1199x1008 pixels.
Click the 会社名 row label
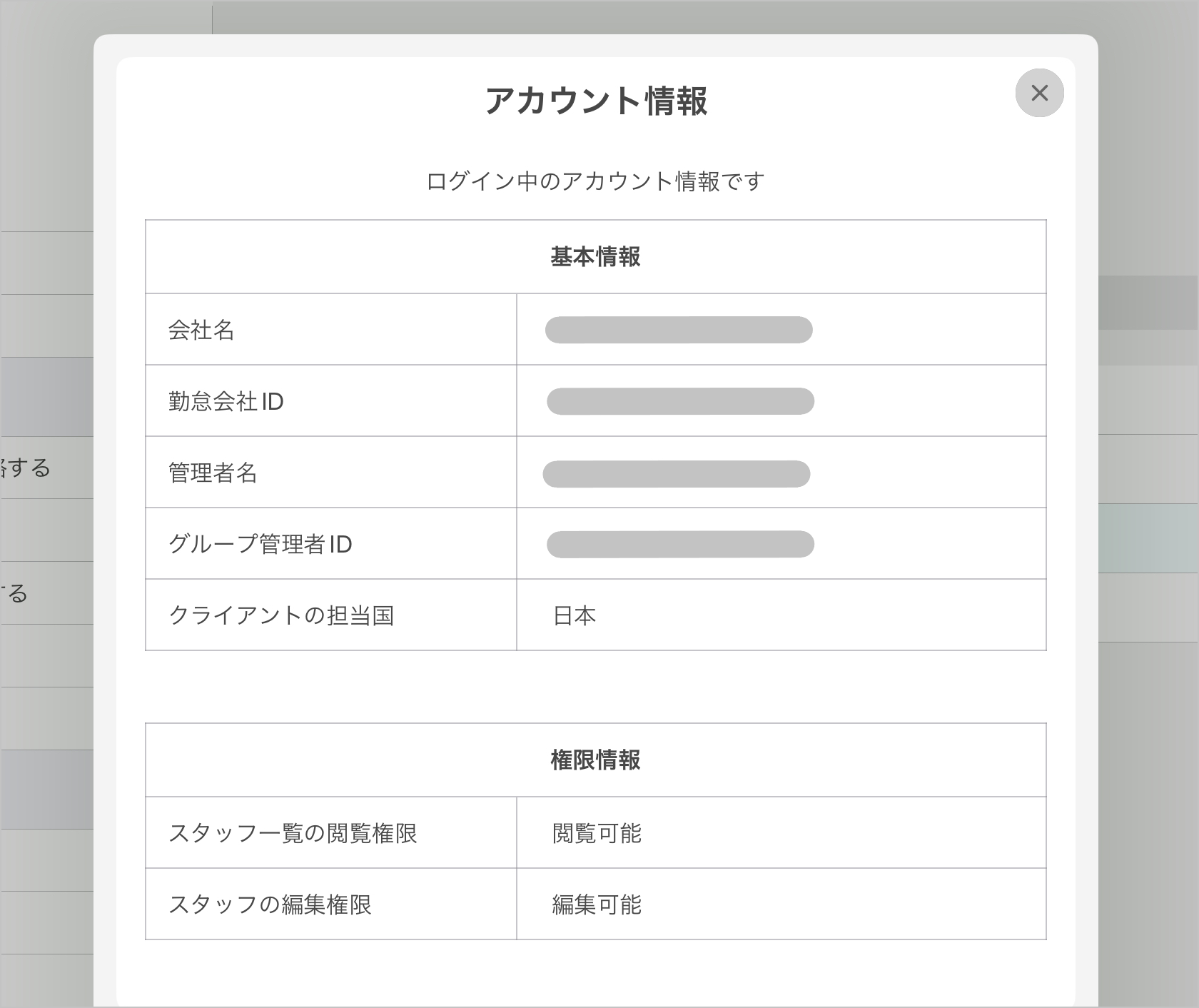coord(201,330)
